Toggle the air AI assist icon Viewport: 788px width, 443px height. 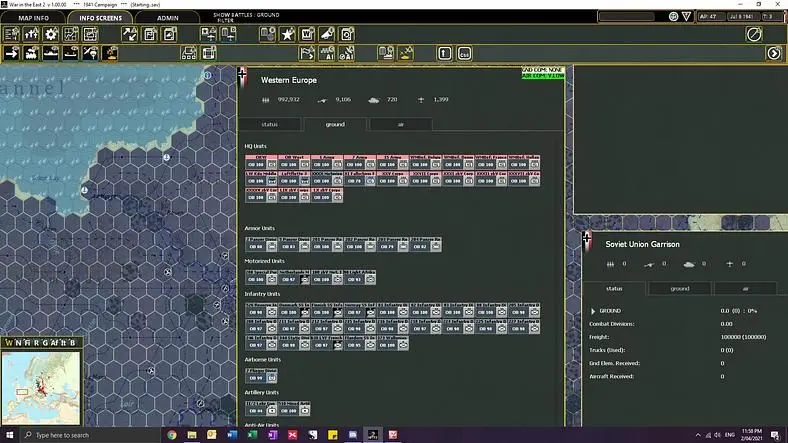(347, 53)
